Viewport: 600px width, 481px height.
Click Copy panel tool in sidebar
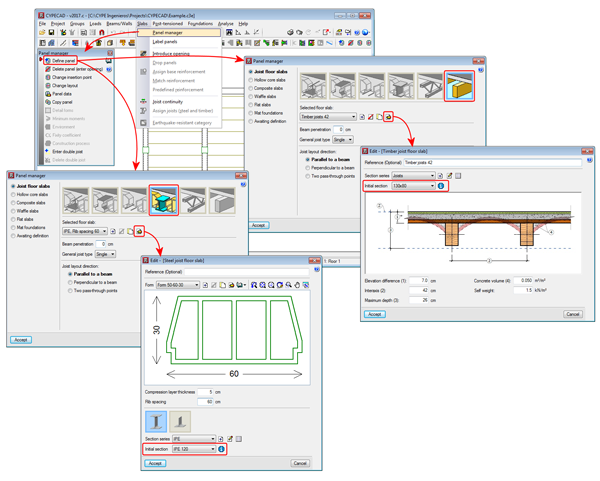[x=62, y=102]
